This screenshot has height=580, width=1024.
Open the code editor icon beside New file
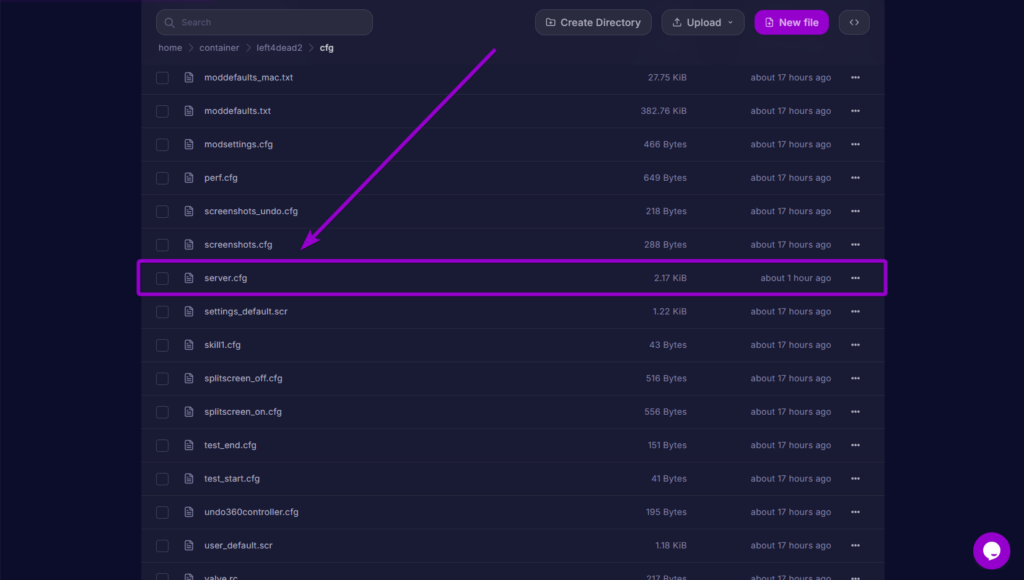tap(853, 21)
